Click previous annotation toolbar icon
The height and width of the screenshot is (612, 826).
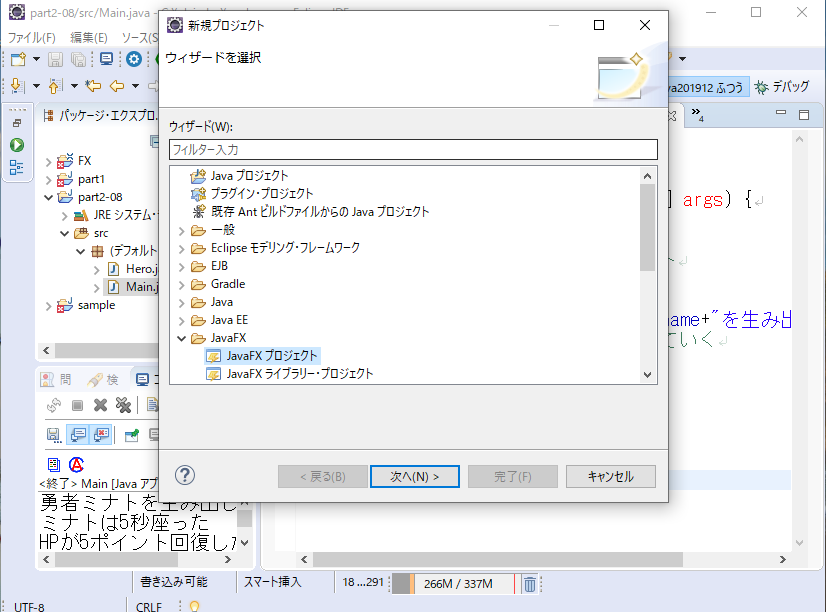point(55,85)
